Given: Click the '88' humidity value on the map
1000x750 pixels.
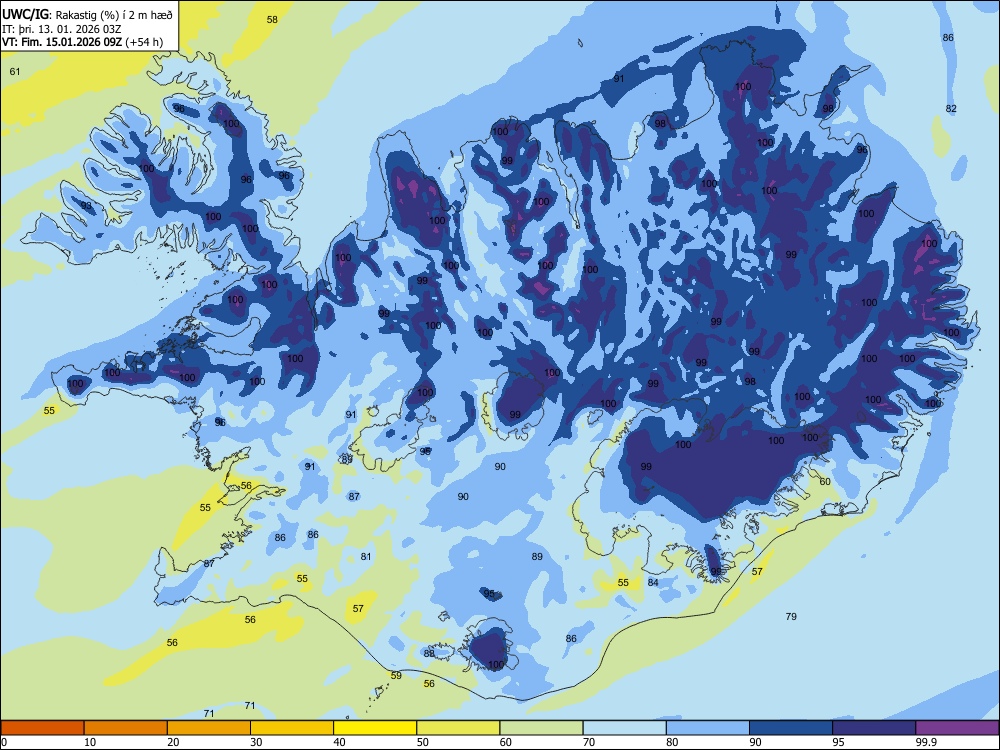Looking at the screenshot, I should pos(429,653).
